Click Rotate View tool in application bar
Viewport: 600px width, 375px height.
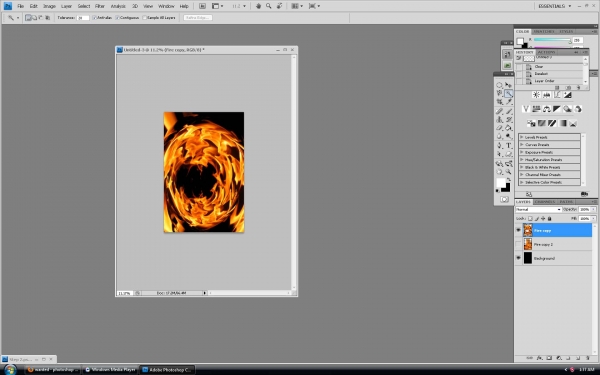pos(279,6)
